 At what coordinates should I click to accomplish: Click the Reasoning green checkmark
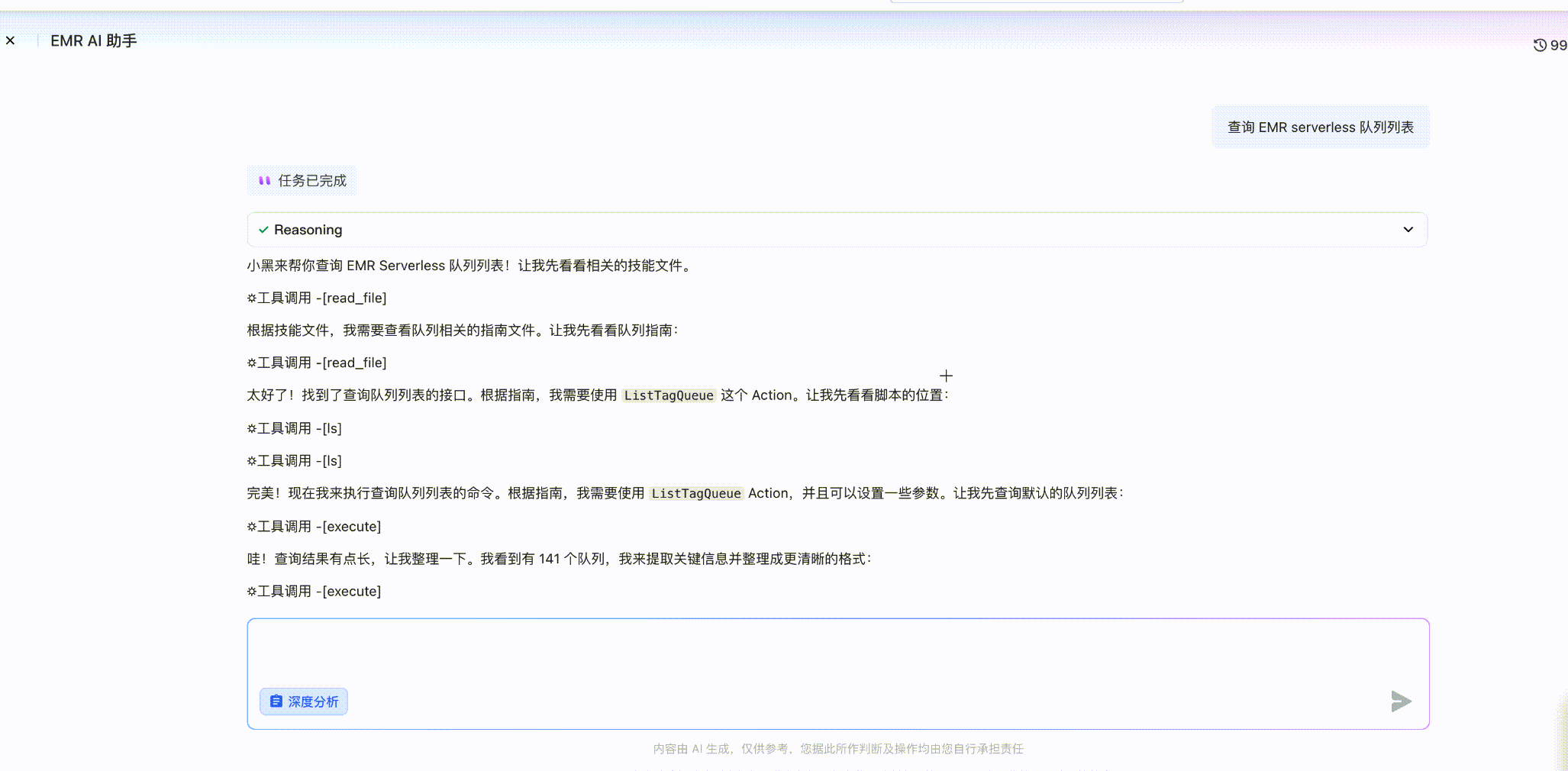click(x=263, y=230)
